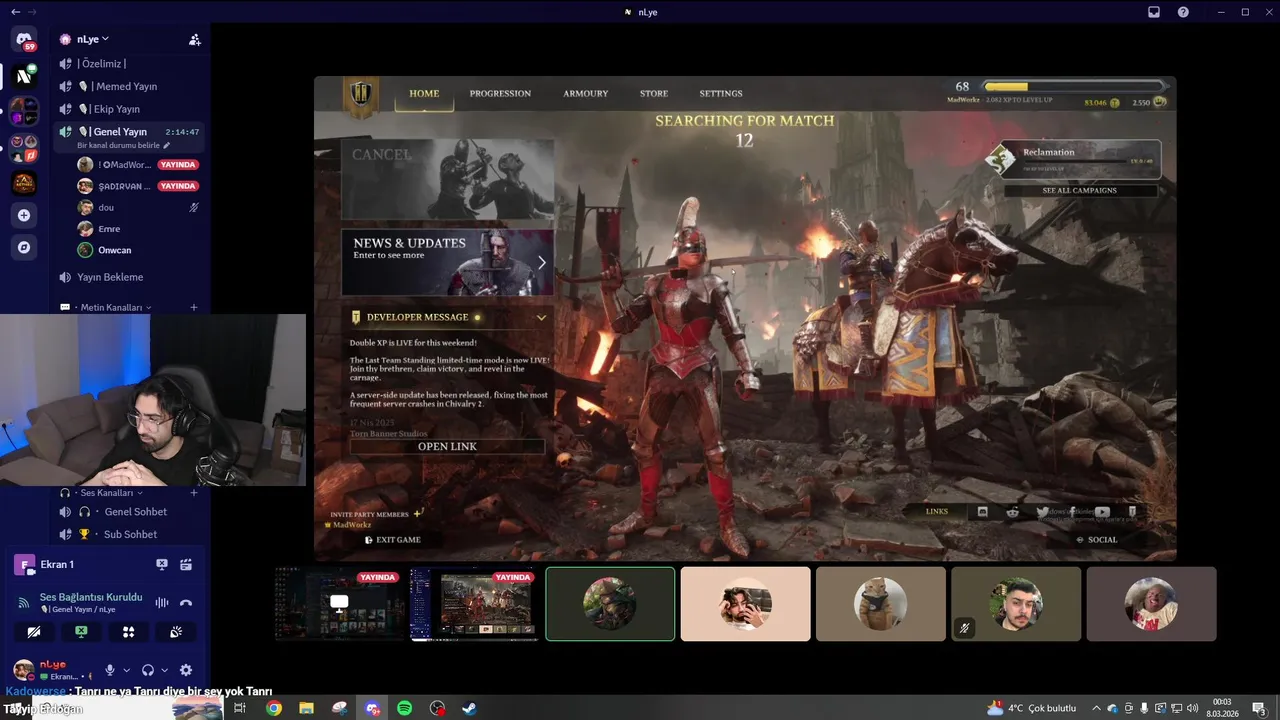This screenshot has width=1280, height=720.
Task: Open Discord direct messages home icon
Action: tap(24, 40)
